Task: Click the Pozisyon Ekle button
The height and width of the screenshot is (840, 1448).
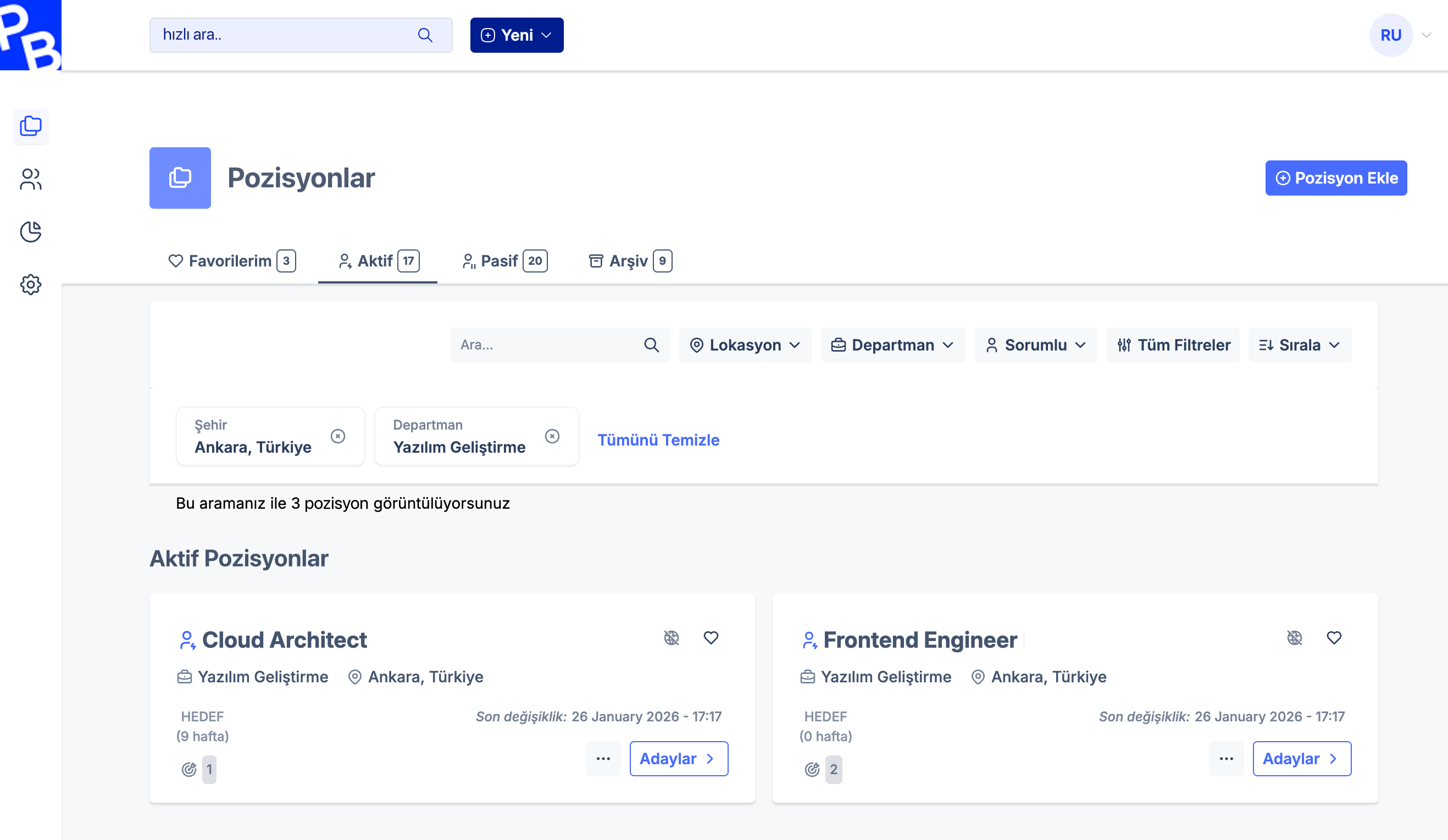Action: click(1335, 178)
